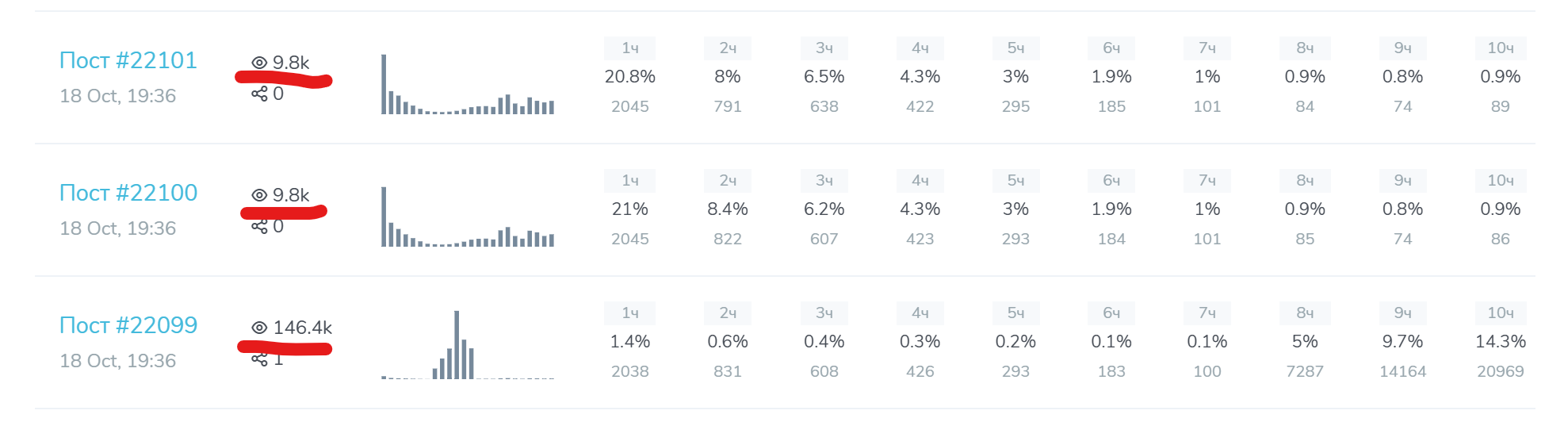Click the eye views icon for post #22100
Image resolution: width=1568 pixels, height=422 pixels.
point(259,195)
